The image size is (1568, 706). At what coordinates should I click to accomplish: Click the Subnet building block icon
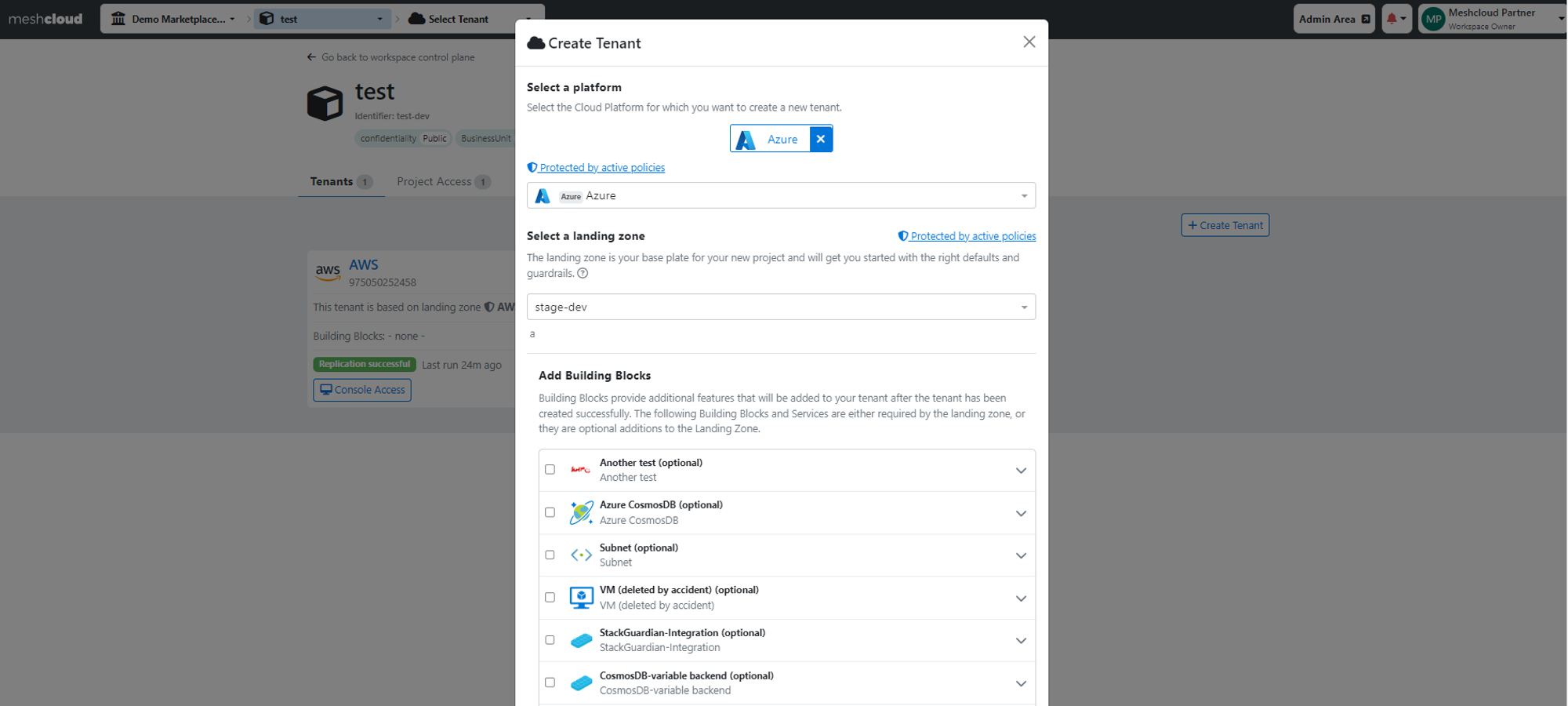click(581, 555)
